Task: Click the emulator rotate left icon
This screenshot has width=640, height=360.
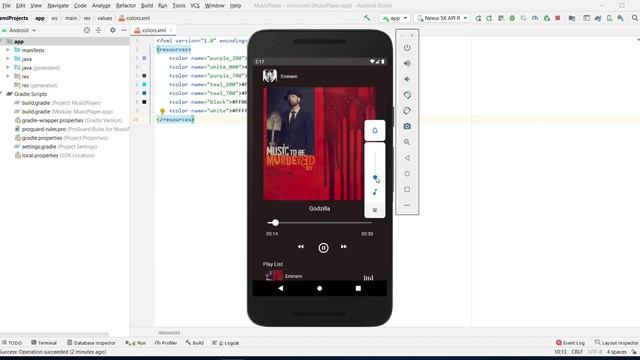Action: pyautogui.click(x=407, y=95)
